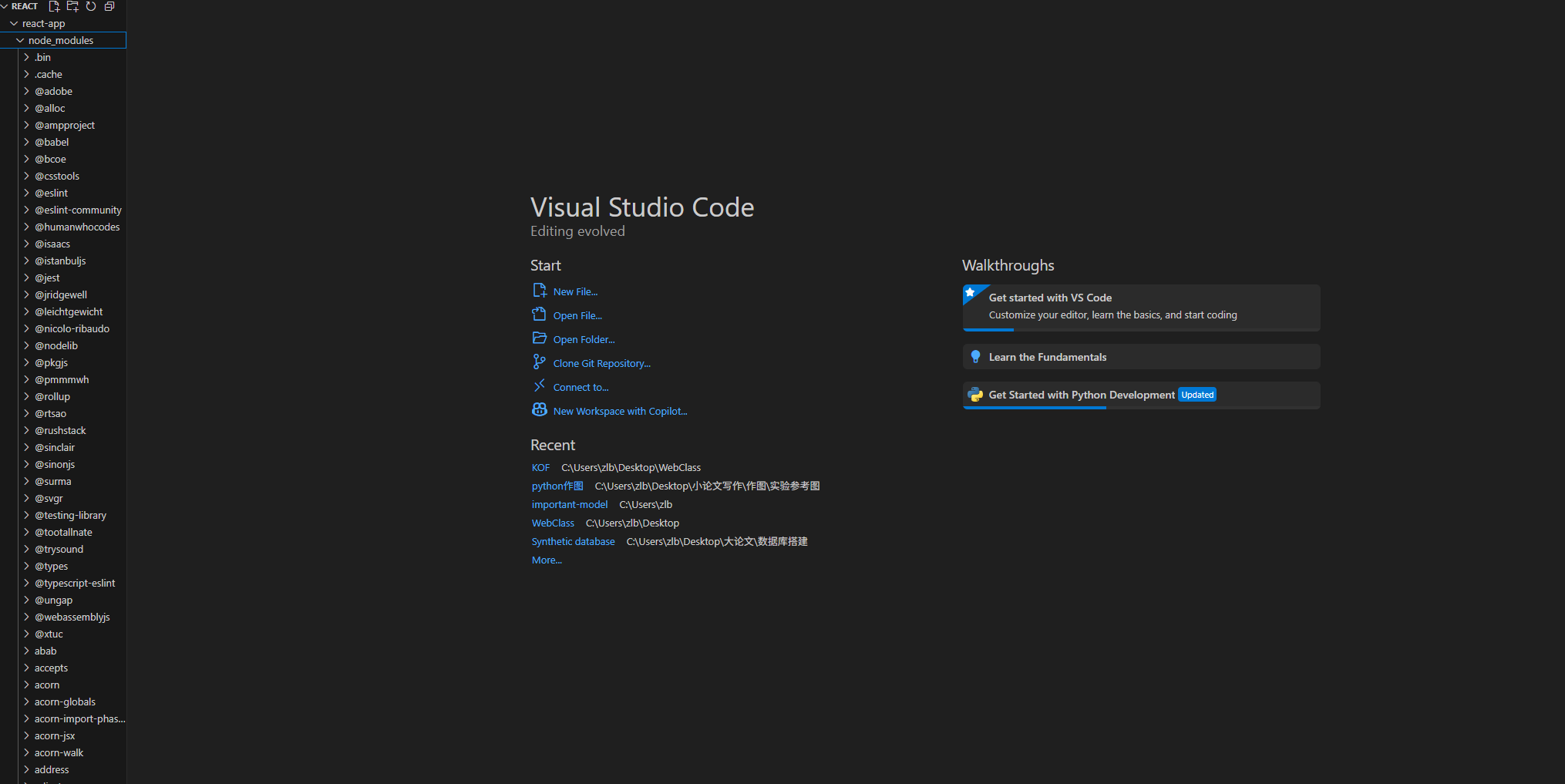Refresh the explorer with the refresh icon
1565x784 pixels.
91,6
